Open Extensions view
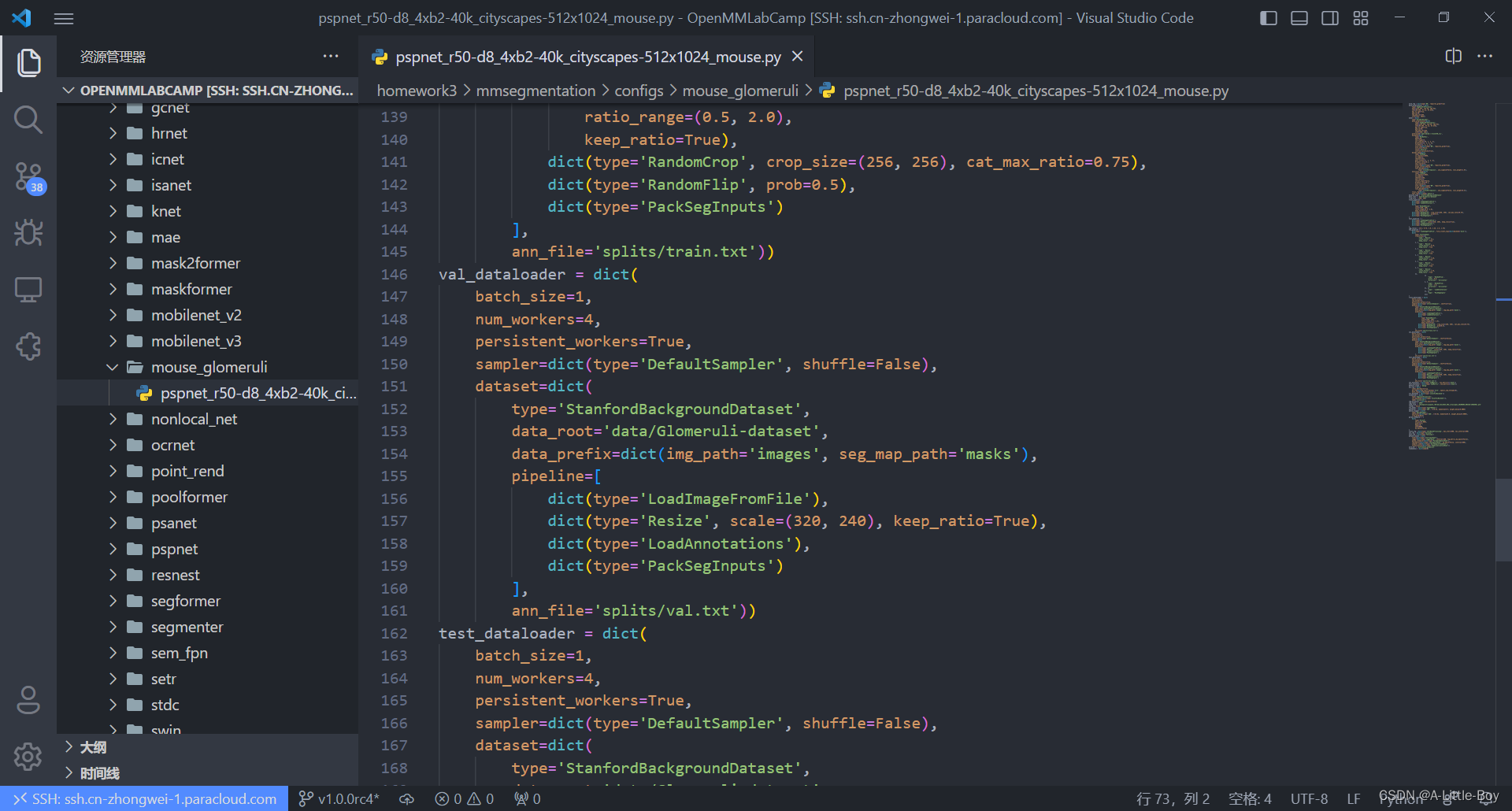Viewport: 1512px width, 811px height. point(28,346)
